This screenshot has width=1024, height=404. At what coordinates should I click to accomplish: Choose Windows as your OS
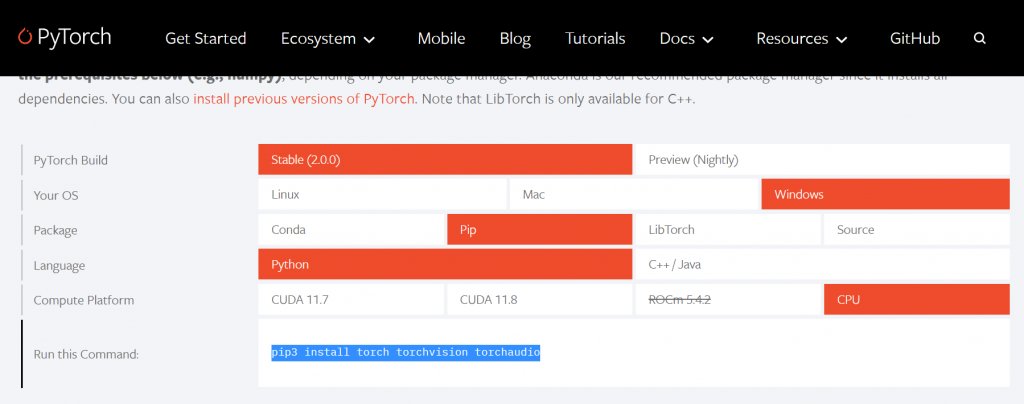886,194
